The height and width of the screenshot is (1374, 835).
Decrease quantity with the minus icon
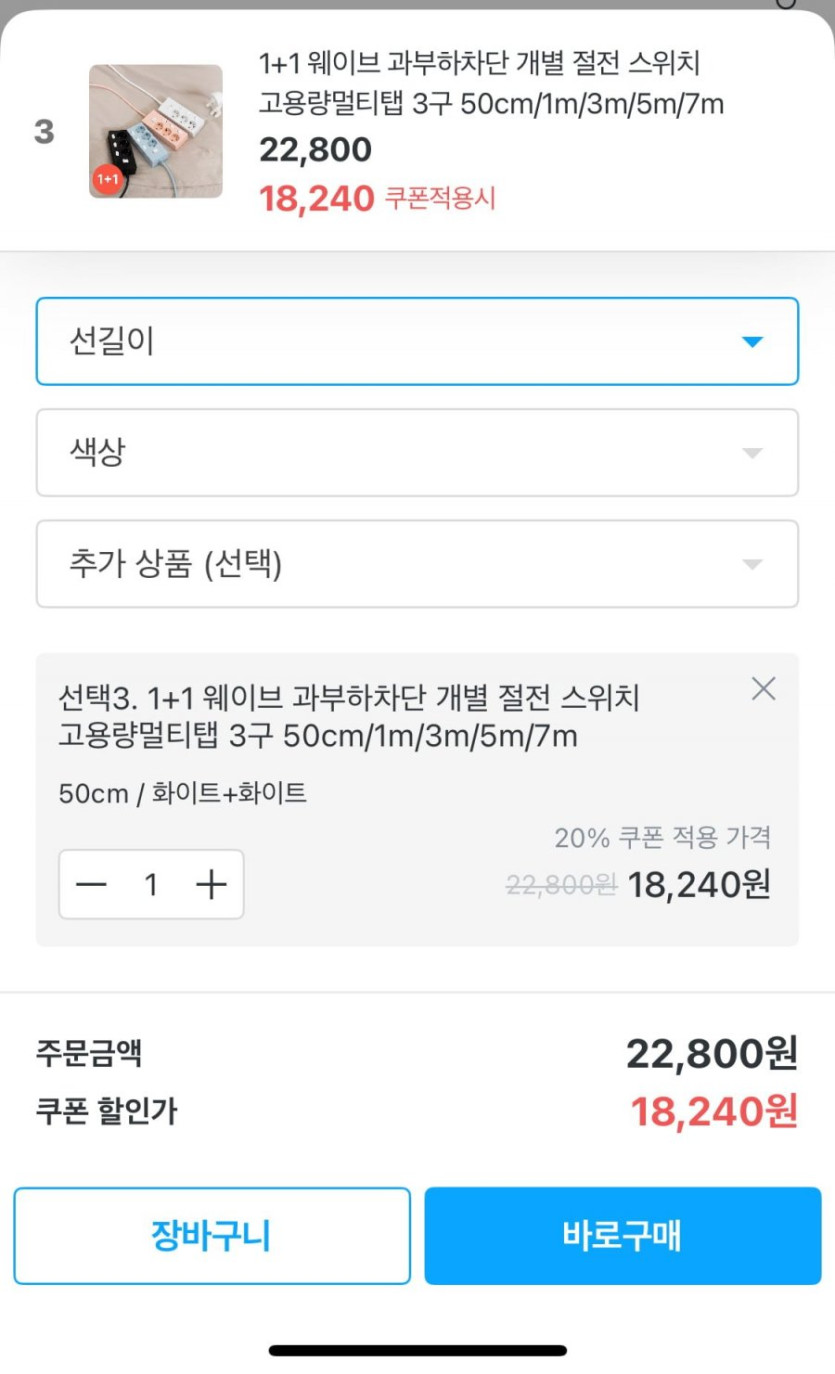coord(91,884)
